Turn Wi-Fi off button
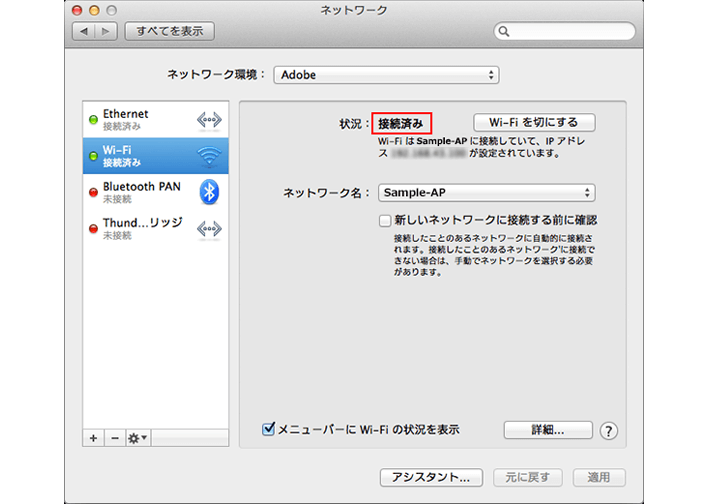This screenshot has height=504, width=710. tap(533, 122)
